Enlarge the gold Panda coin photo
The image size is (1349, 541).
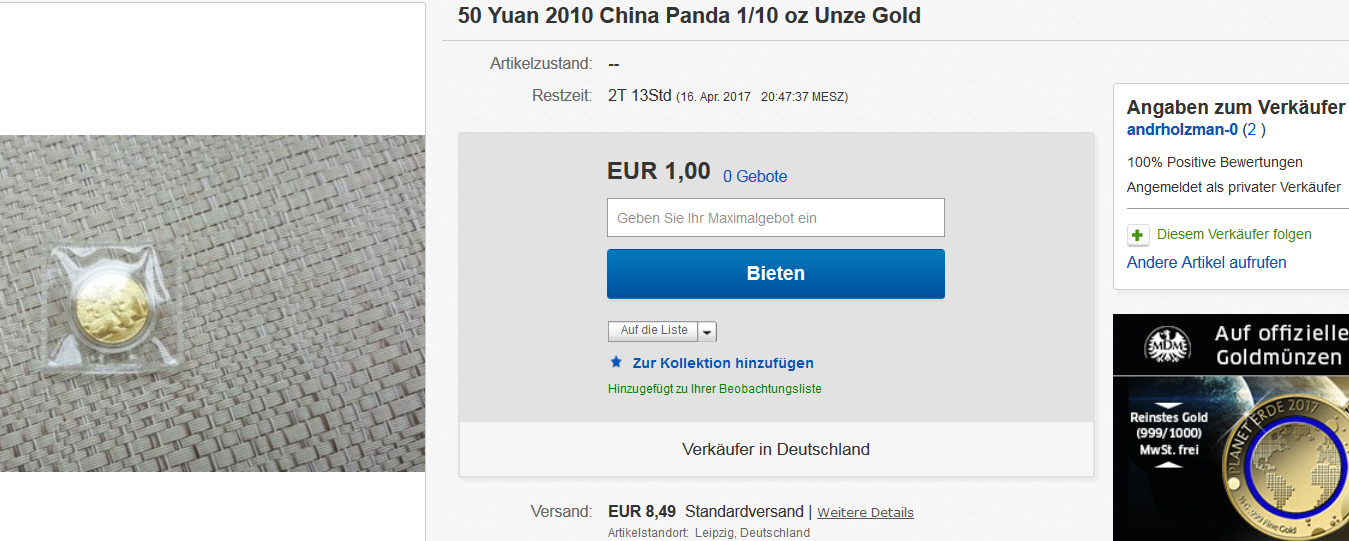(212, 303)
